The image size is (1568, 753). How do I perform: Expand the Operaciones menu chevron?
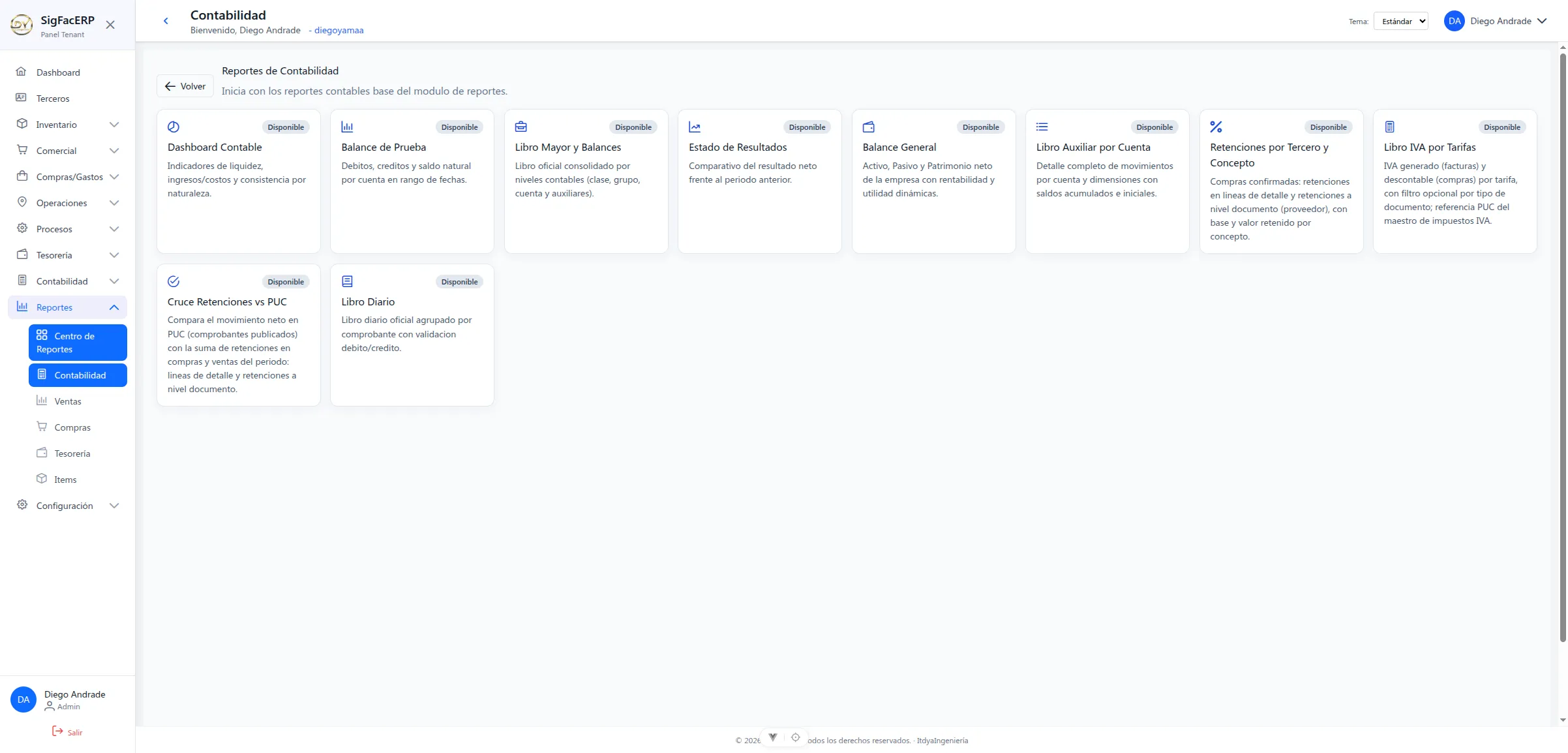[x=114, y=202]
